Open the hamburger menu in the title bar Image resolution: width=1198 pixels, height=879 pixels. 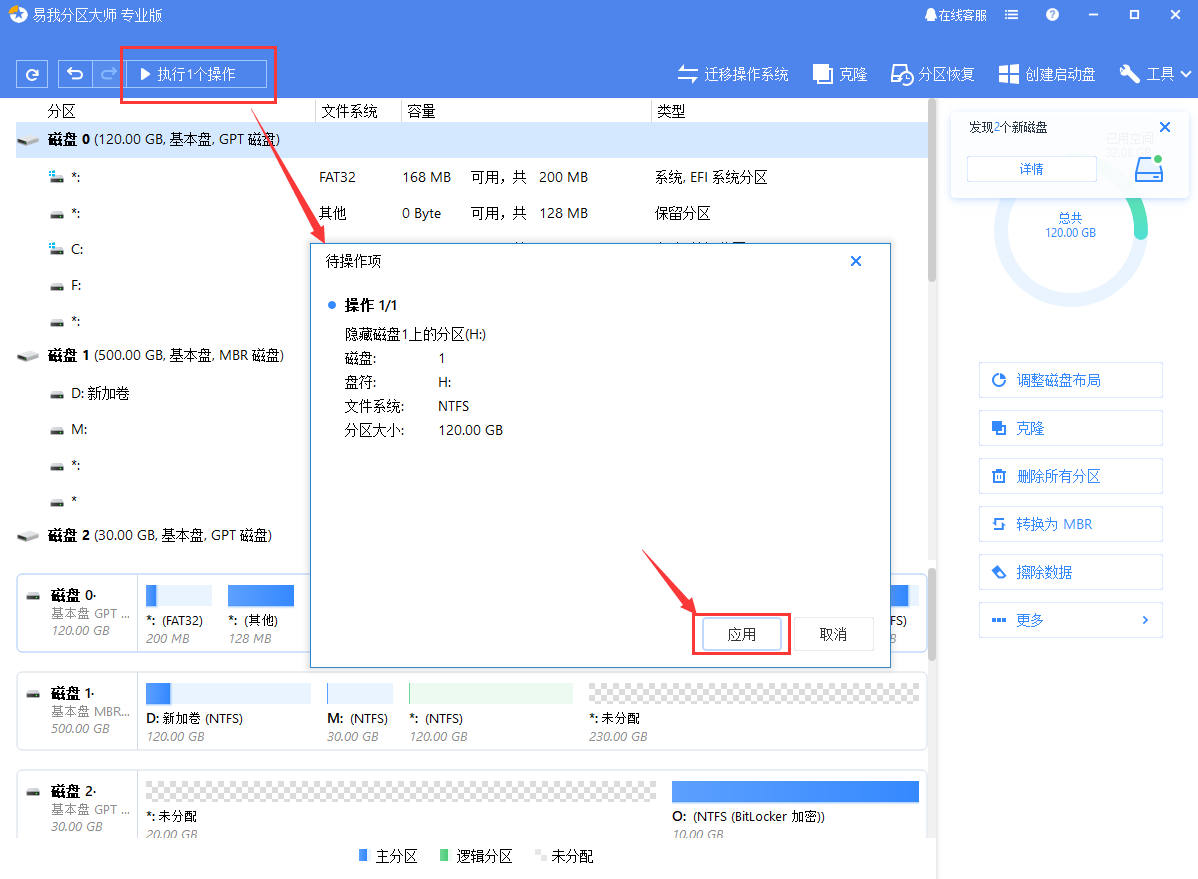coord(1011,14)
